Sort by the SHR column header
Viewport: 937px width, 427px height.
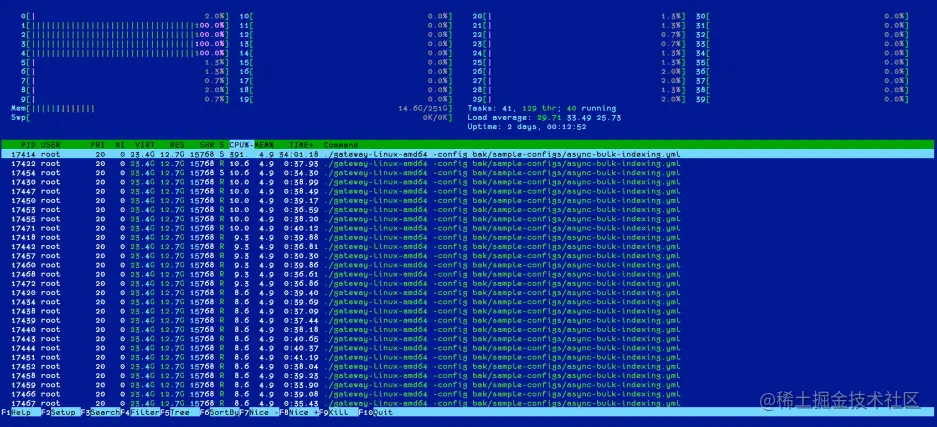(x=207, y=145)
